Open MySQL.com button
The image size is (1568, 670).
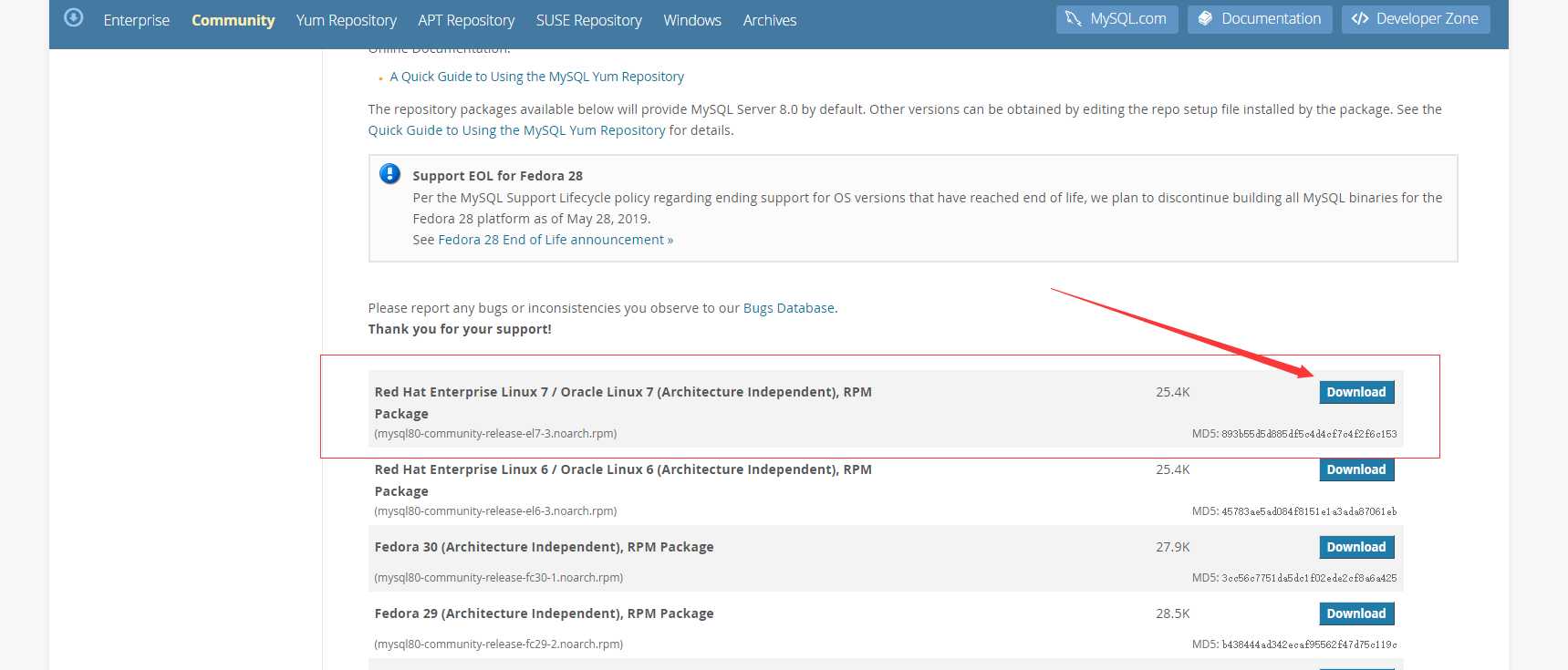coord(1116,19)
